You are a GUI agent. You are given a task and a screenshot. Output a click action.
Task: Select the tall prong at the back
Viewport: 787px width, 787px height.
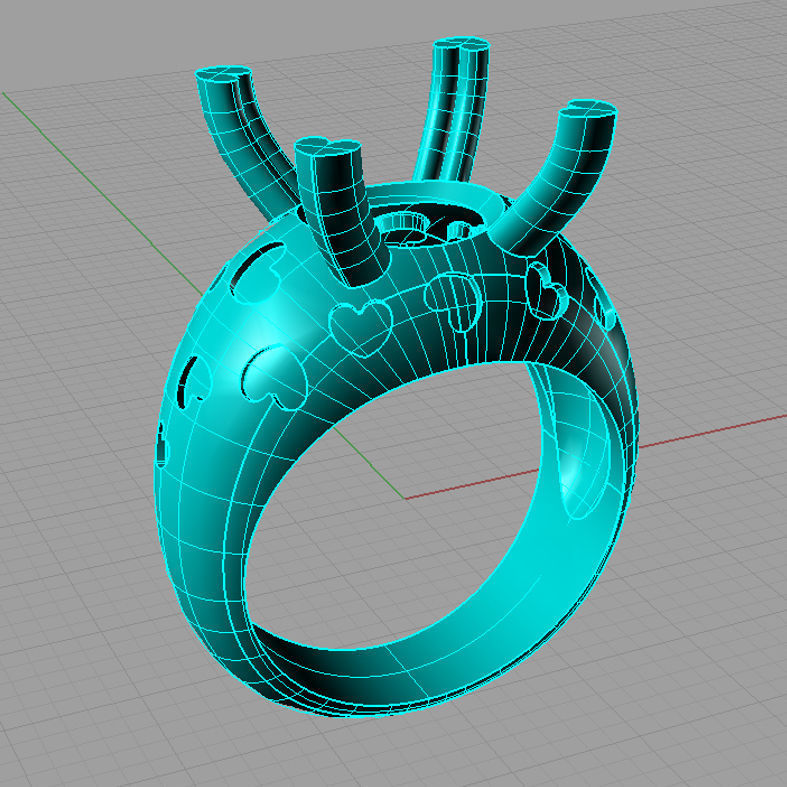click(454, 108)
